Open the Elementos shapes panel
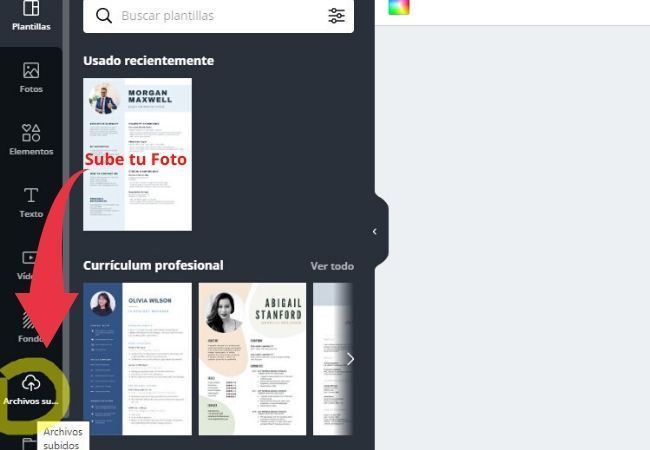 coord(31,140)
